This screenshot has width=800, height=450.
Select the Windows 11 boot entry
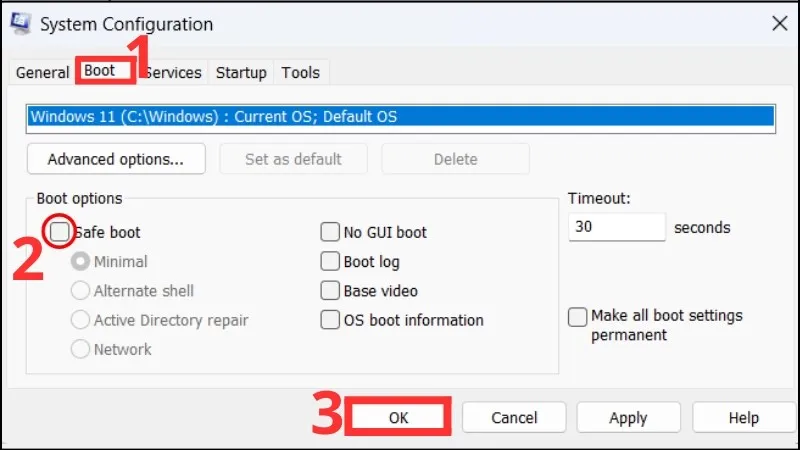coord(400,117)
